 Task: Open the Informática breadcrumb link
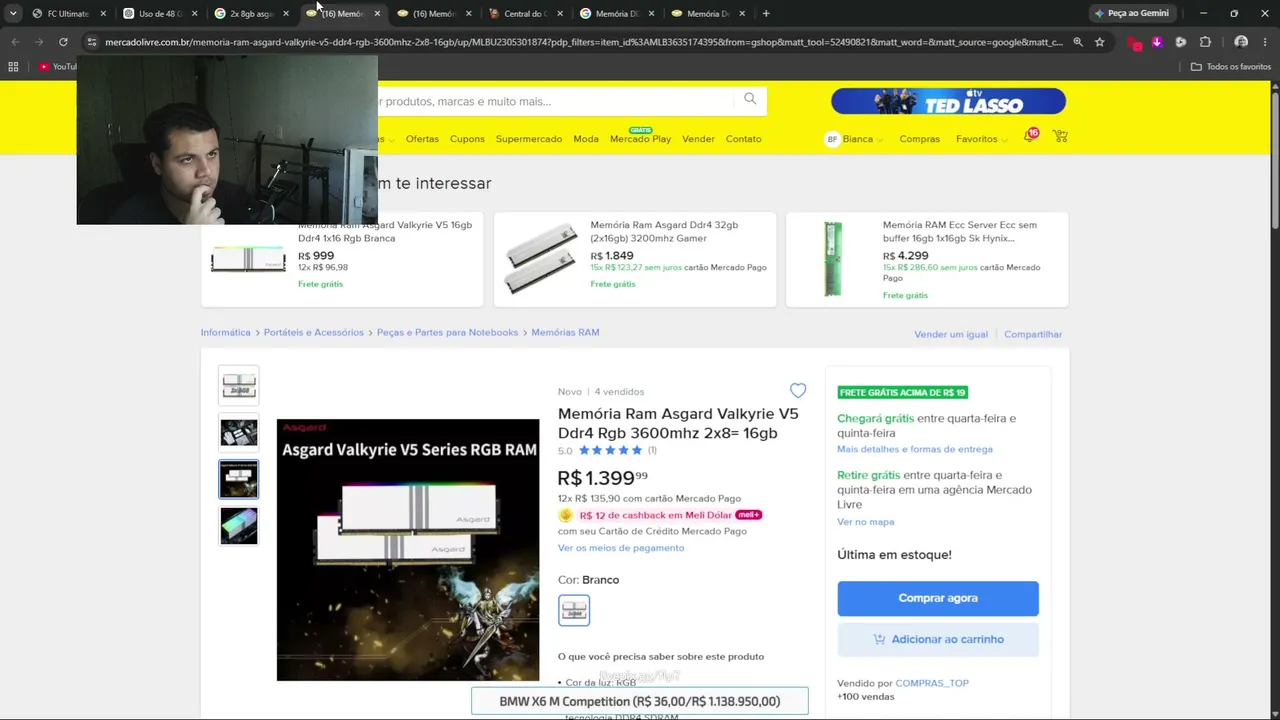[225, 332]
